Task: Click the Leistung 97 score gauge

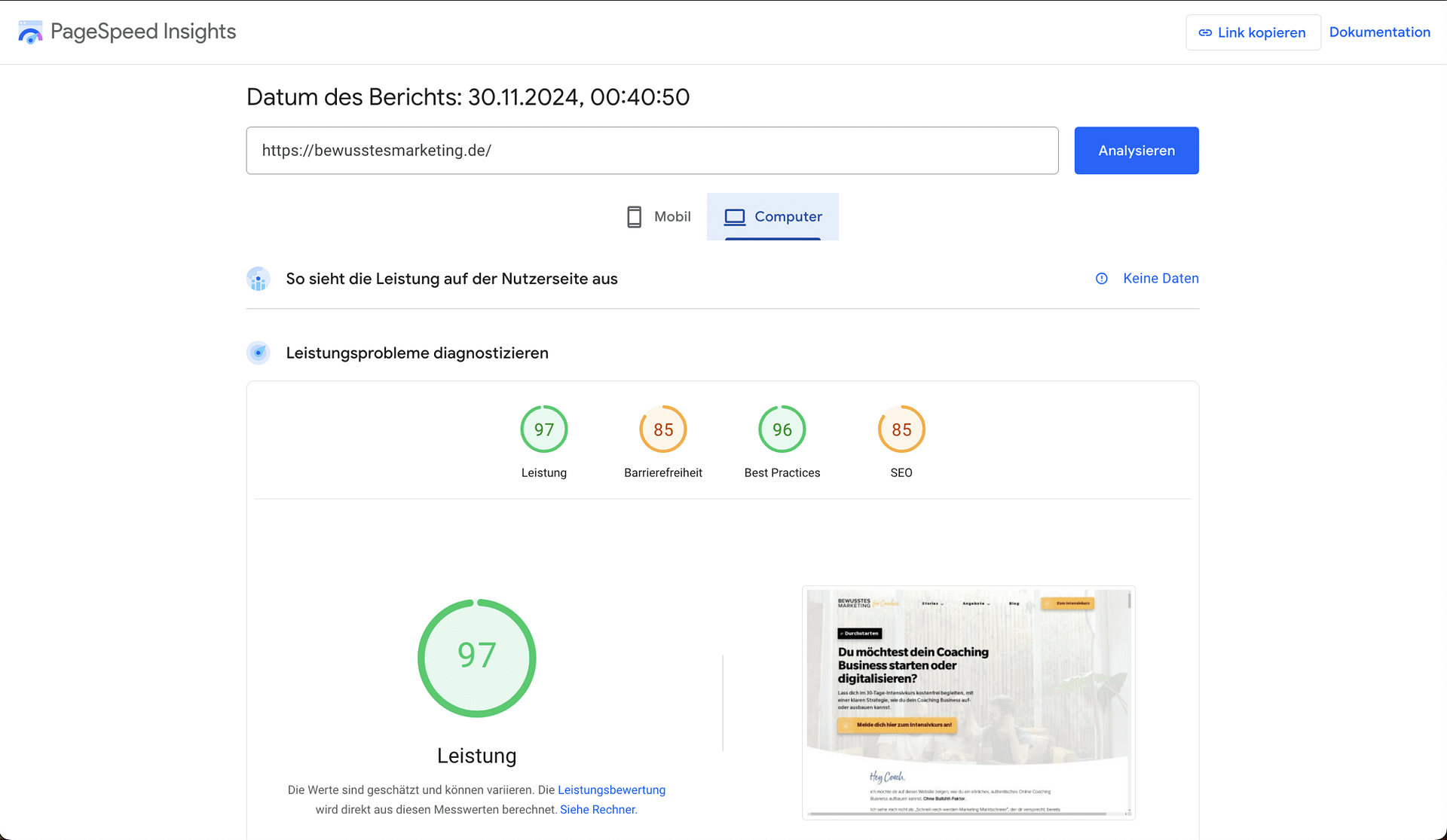Action: coord(543,429)
